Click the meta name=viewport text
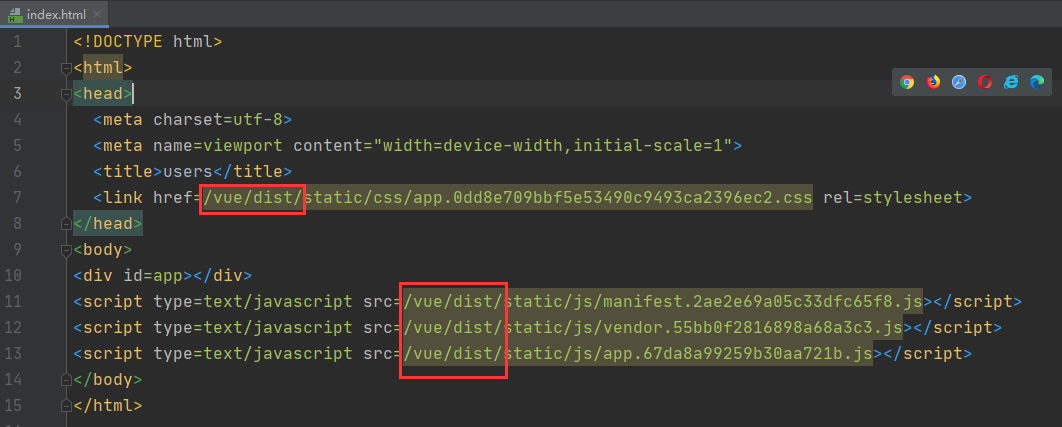The image size is (1062, 427). [188, 146]
